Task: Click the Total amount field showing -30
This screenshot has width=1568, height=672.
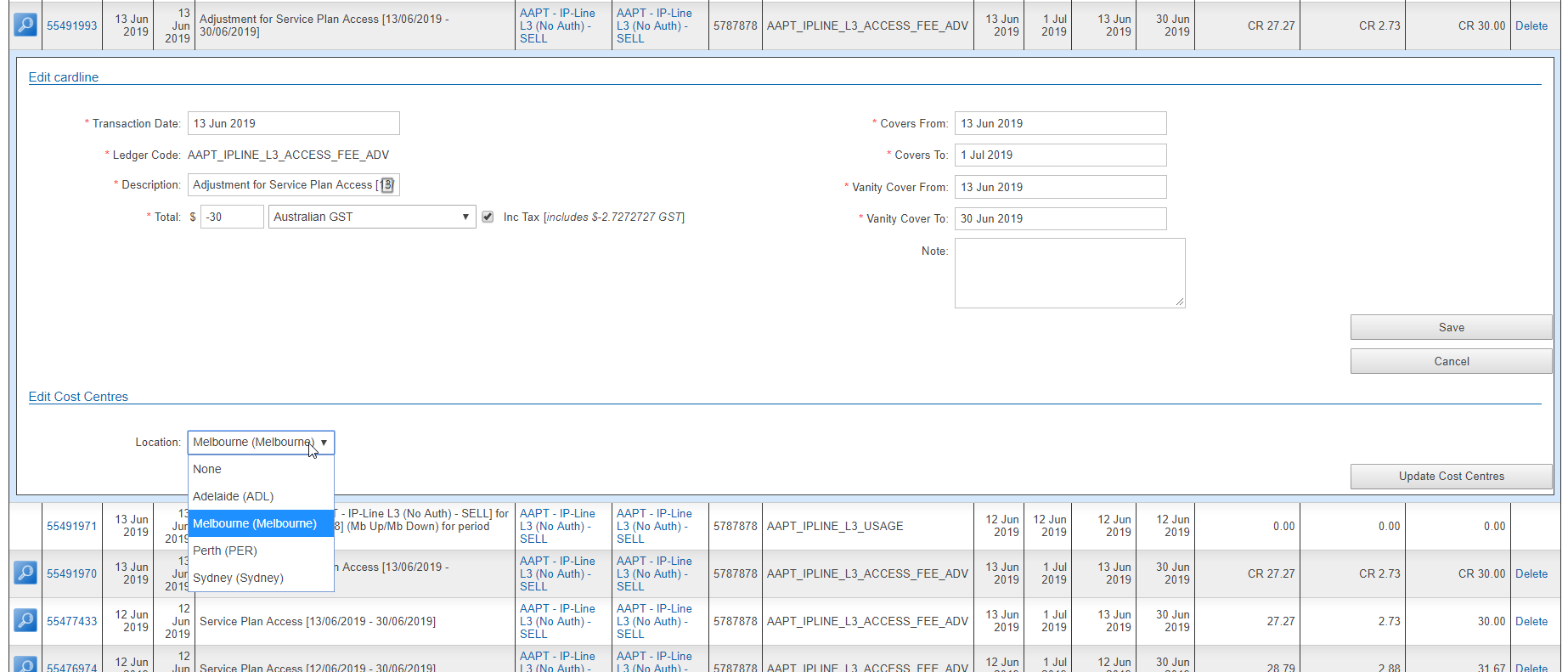Action: [x=232, y=217]
